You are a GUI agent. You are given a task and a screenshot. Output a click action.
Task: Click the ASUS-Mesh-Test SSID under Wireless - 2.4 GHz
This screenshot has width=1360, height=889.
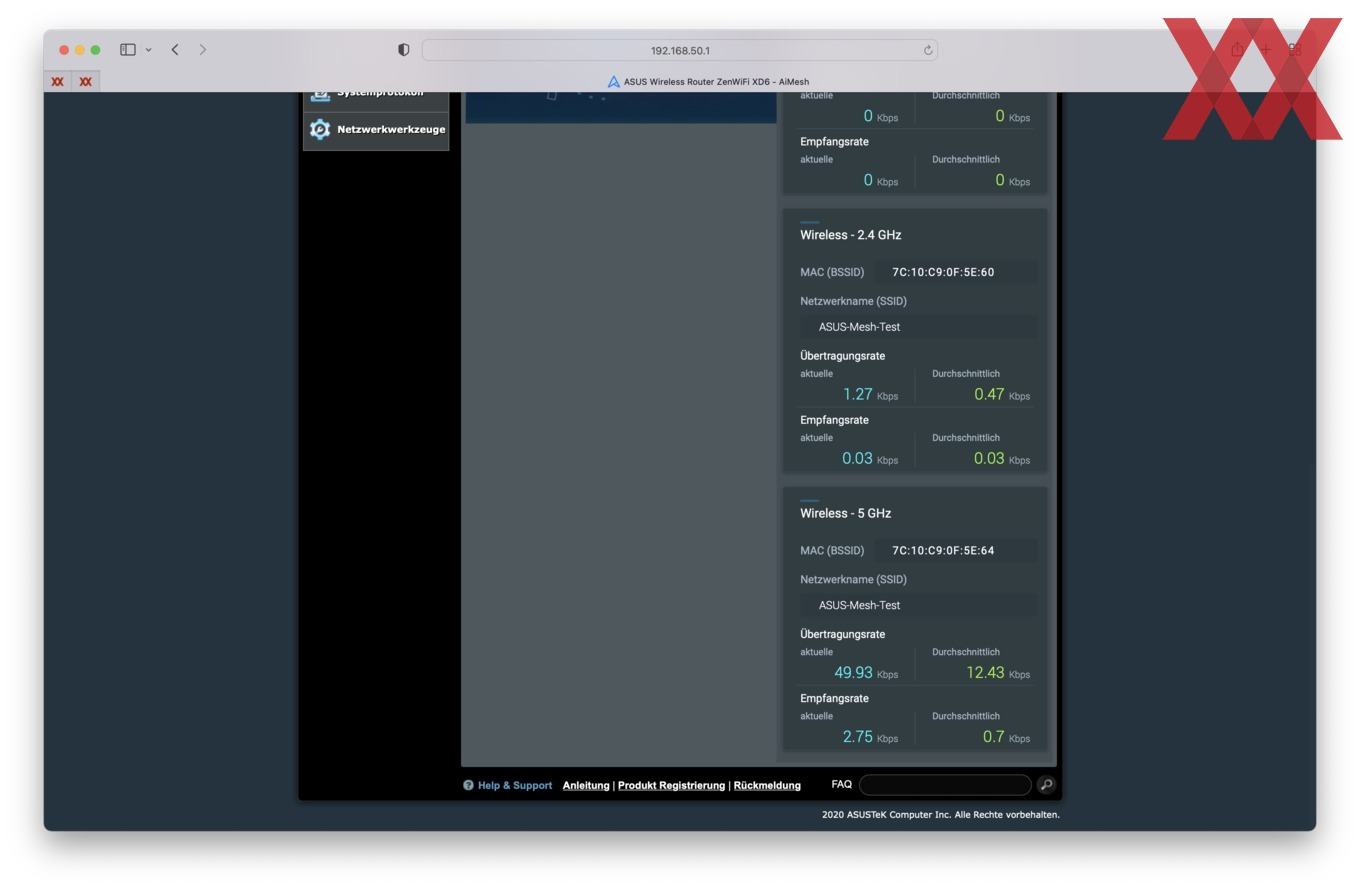tap(859, 327)
